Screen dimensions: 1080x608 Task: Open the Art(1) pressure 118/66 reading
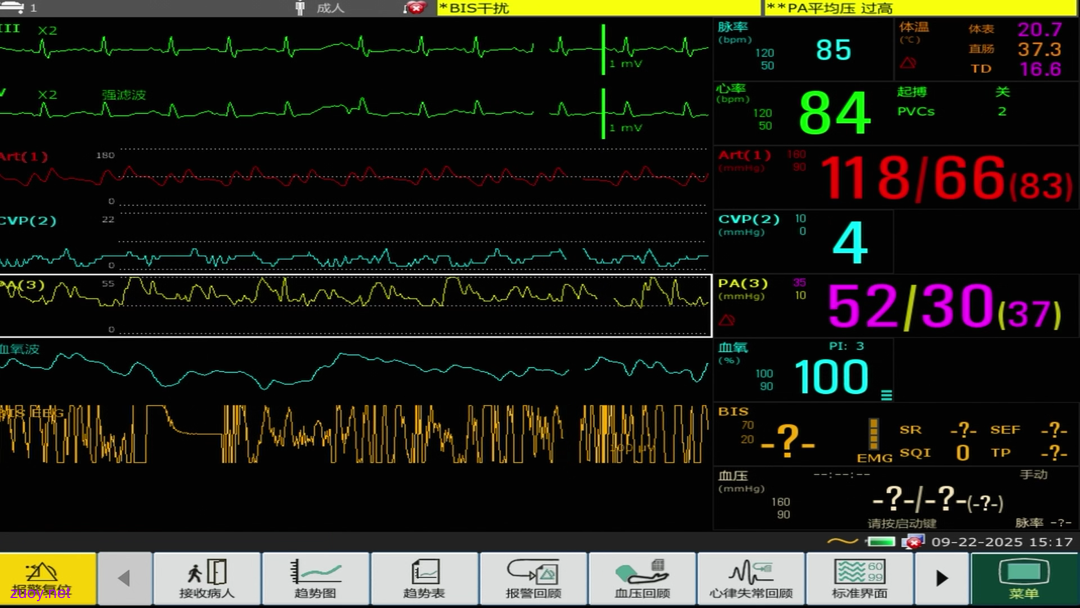coord(946,178)
